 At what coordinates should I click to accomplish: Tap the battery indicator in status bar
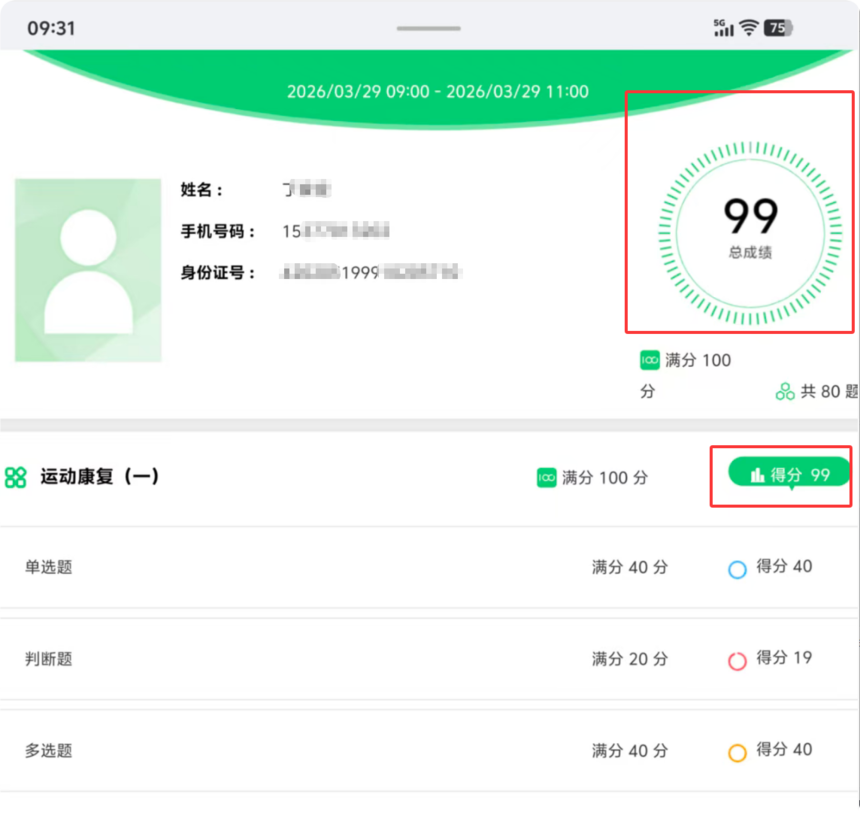click(778, 28)
